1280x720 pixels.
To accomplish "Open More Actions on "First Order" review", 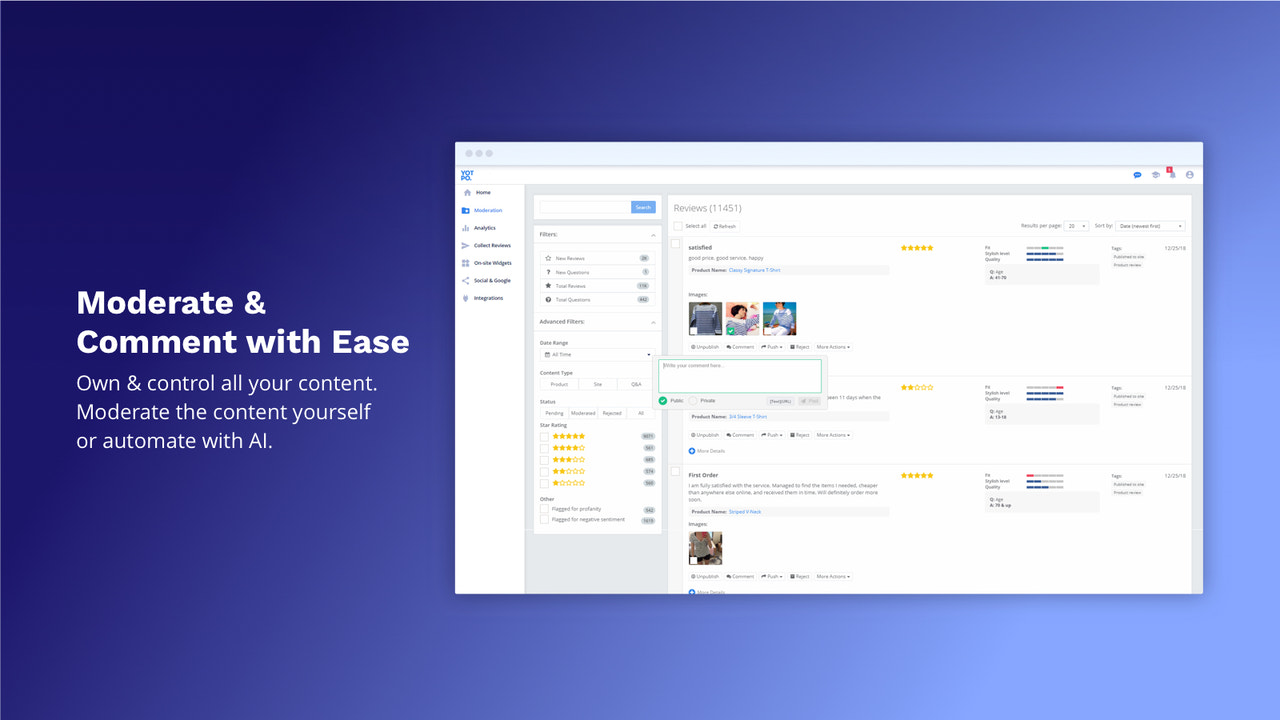I will [x=833, y=576].
